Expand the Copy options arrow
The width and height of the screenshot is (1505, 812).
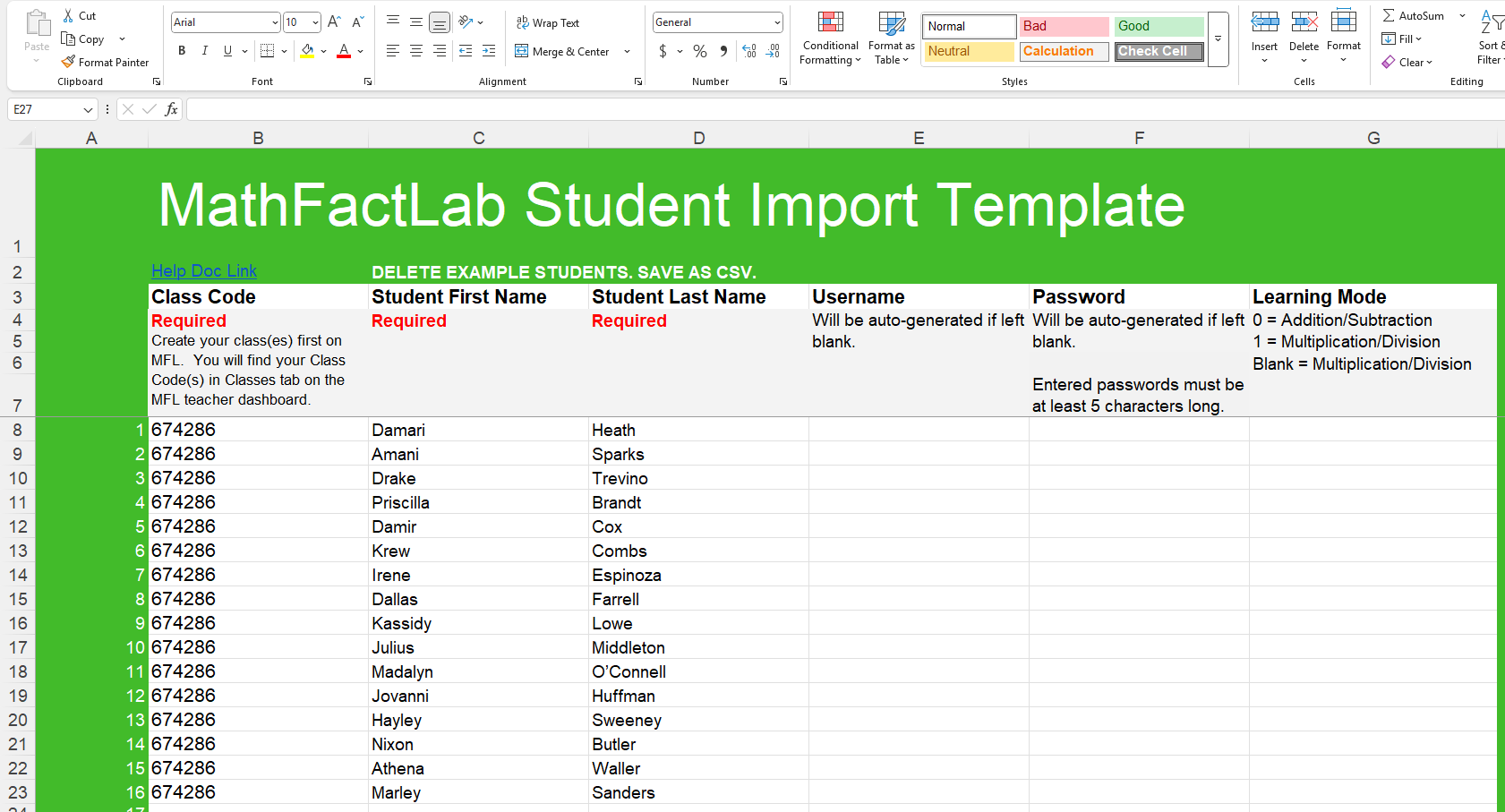coord(122,38)
